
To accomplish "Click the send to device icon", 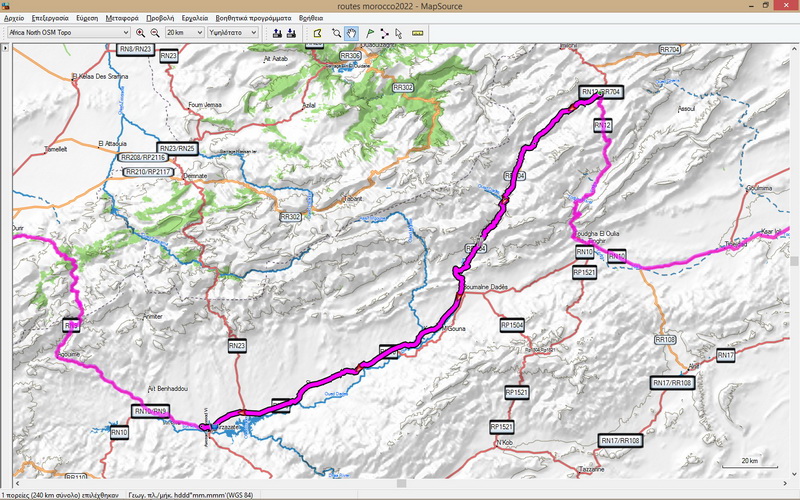I will [277, 33].
